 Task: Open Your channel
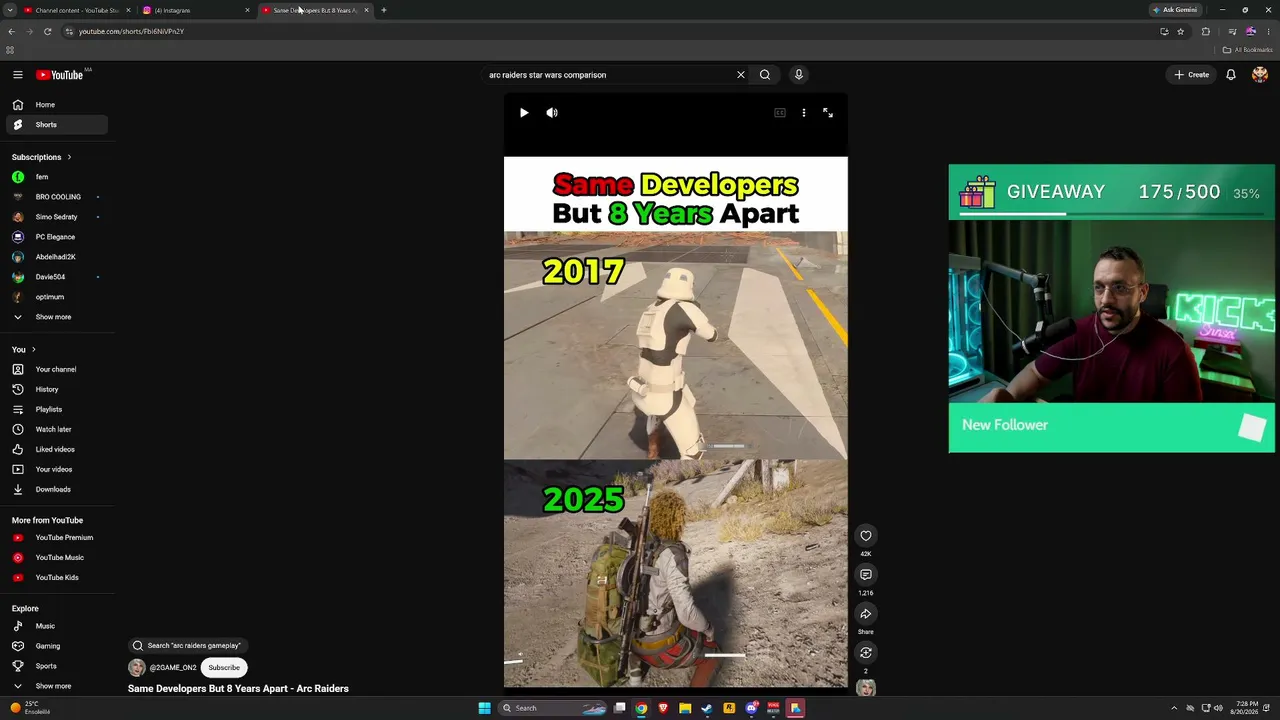(x=57, y=370)
